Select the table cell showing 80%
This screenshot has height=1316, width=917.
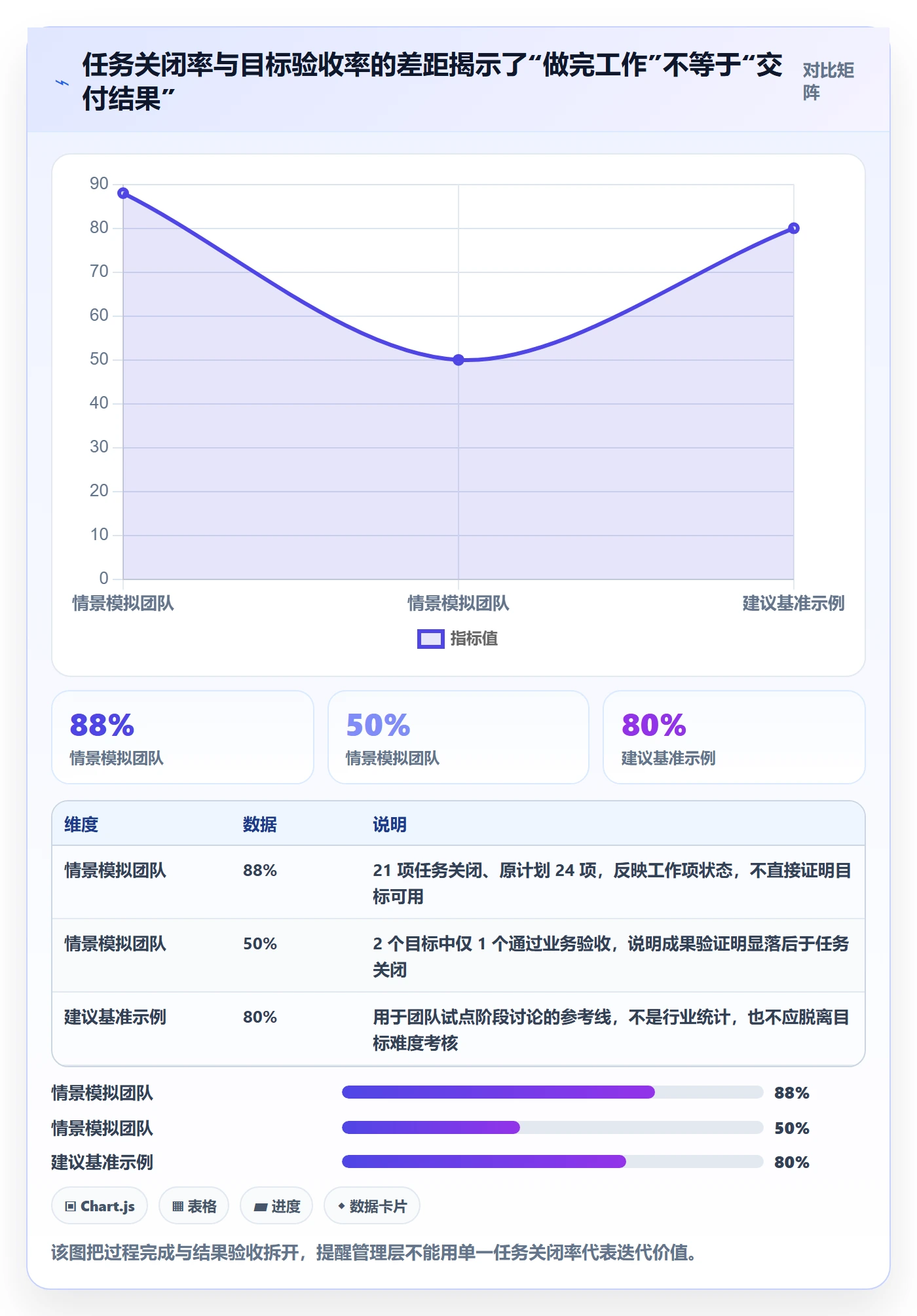click(260, 1017)
